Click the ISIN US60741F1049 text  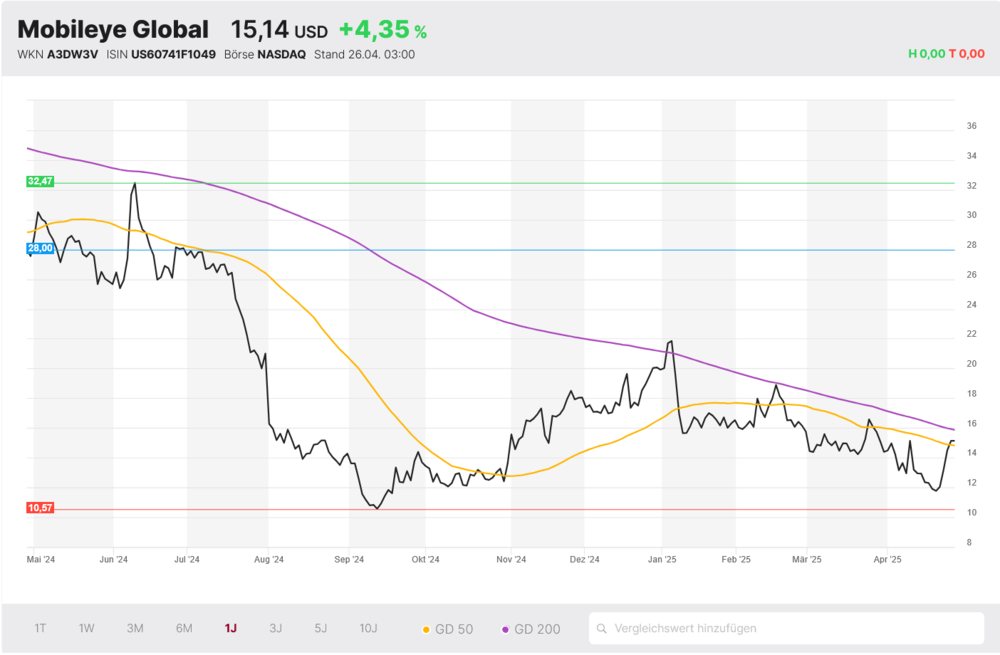pos(161,55)
